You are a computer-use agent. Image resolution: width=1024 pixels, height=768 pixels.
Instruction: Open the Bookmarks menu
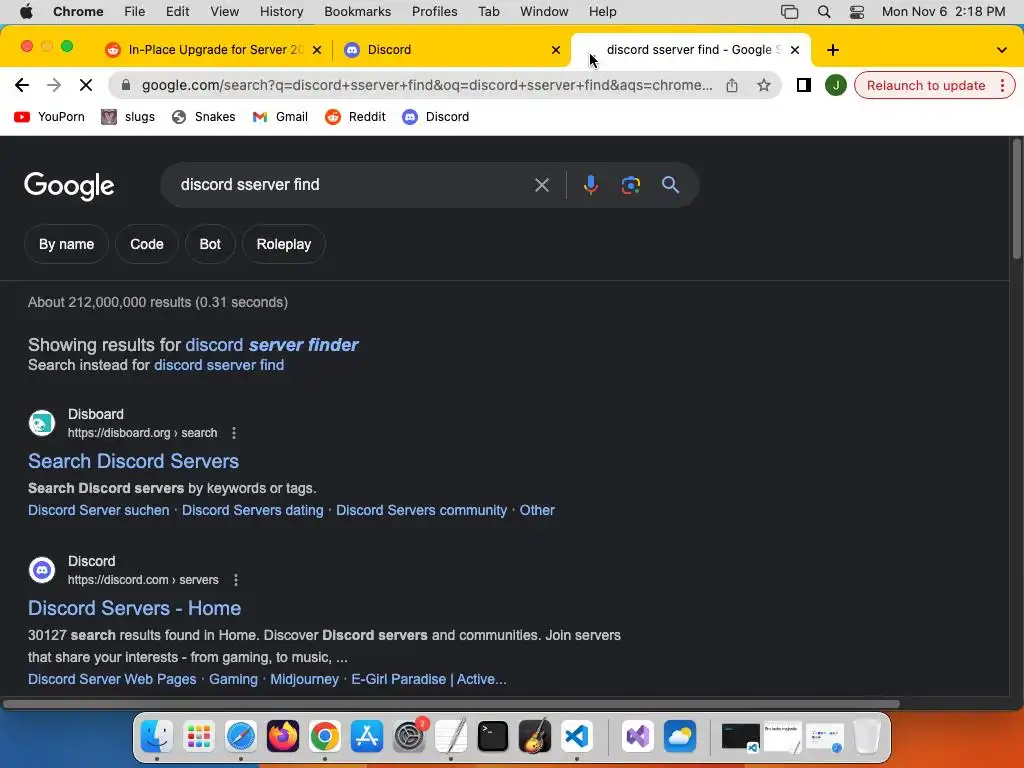(x=357, y=12)
